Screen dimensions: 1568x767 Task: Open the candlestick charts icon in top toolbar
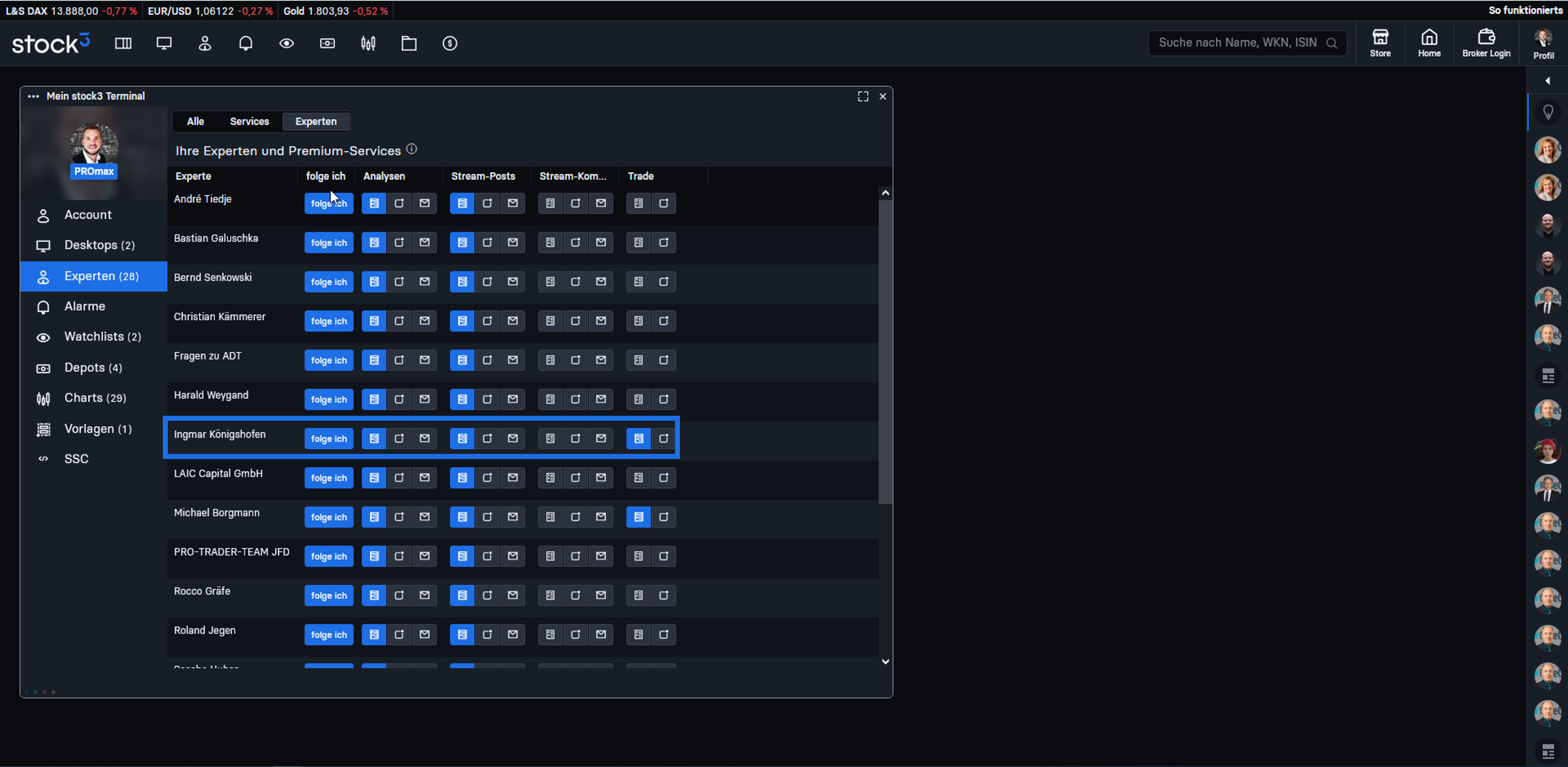tap(368, 43)
